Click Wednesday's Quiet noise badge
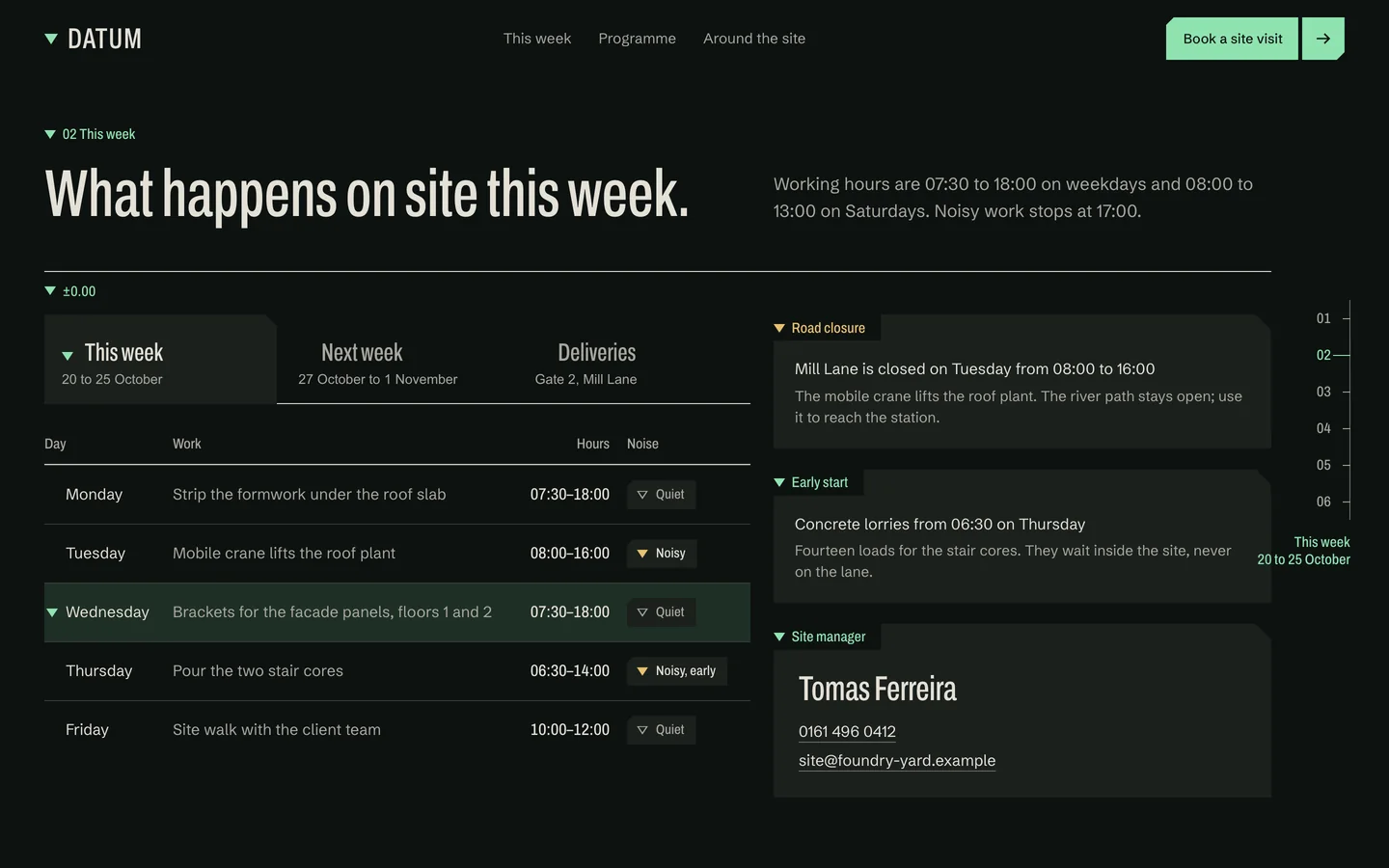 pos(661,612)
